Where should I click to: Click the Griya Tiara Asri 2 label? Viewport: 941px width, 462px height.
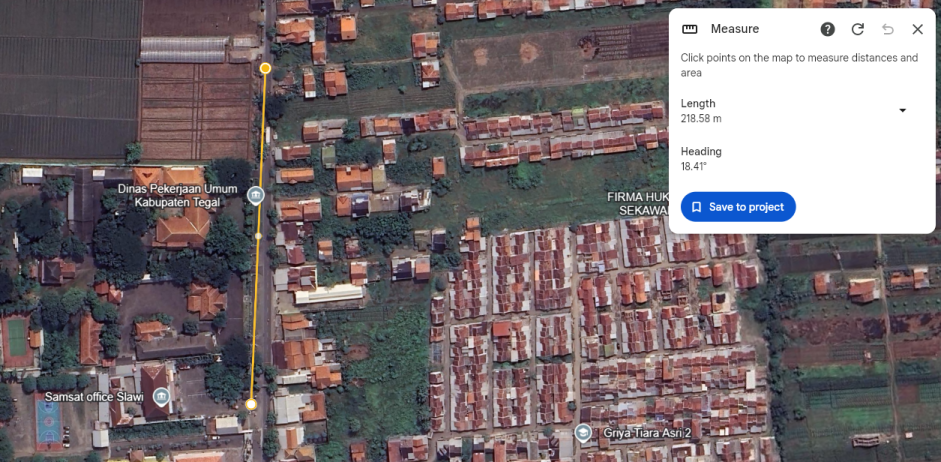640,433
